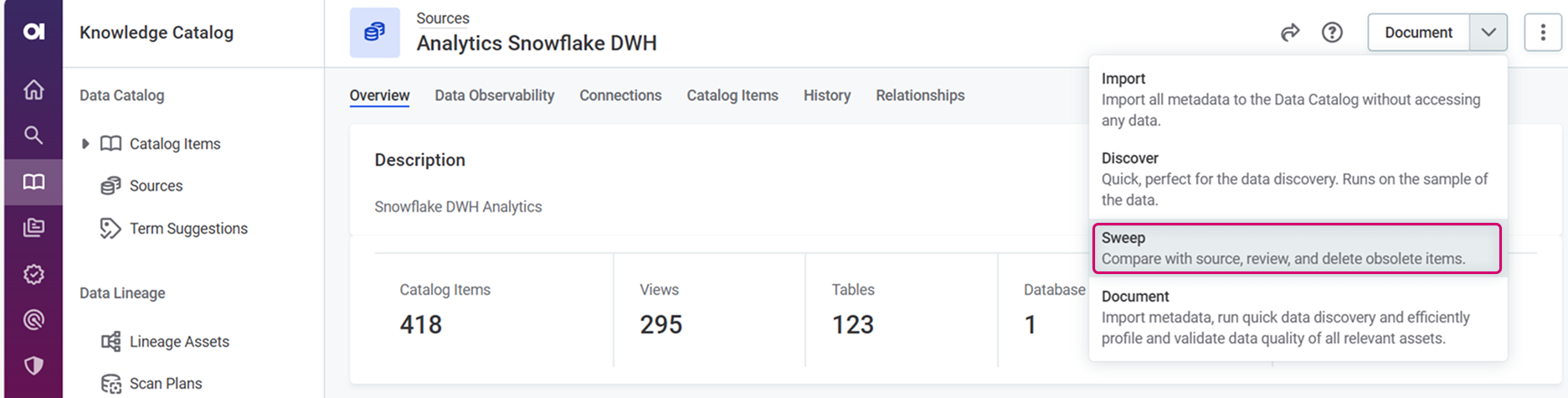The height and width of the screenshot is (398, 1568).
Task: Open Term Suggestions in the sidebar
Action: tap(188, 229)
